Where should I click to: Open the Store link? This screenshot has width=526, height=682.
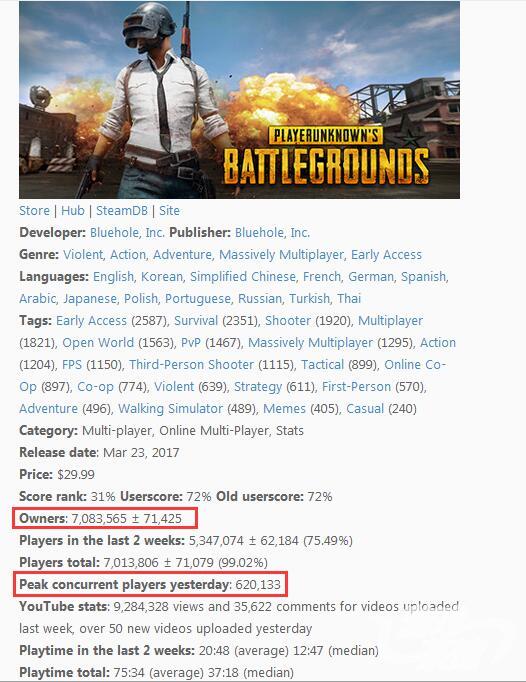tap(34, 211)
